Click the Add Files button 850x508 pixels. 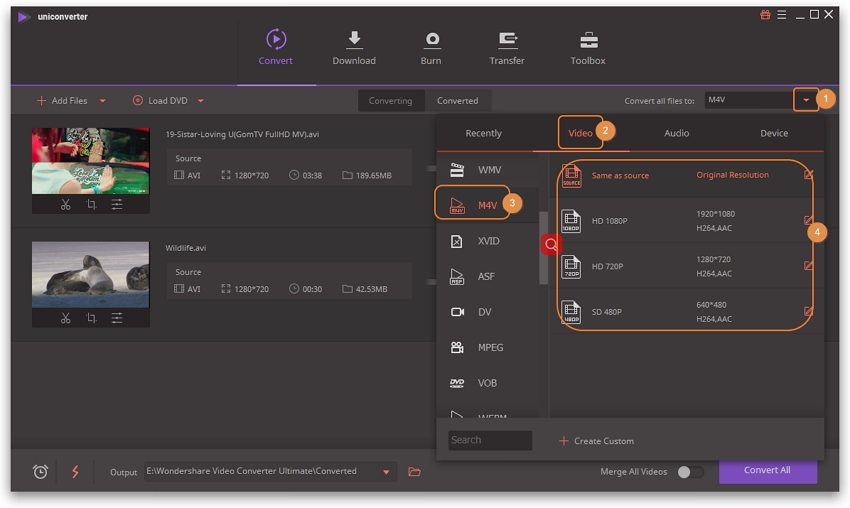[x=62, y=101]
